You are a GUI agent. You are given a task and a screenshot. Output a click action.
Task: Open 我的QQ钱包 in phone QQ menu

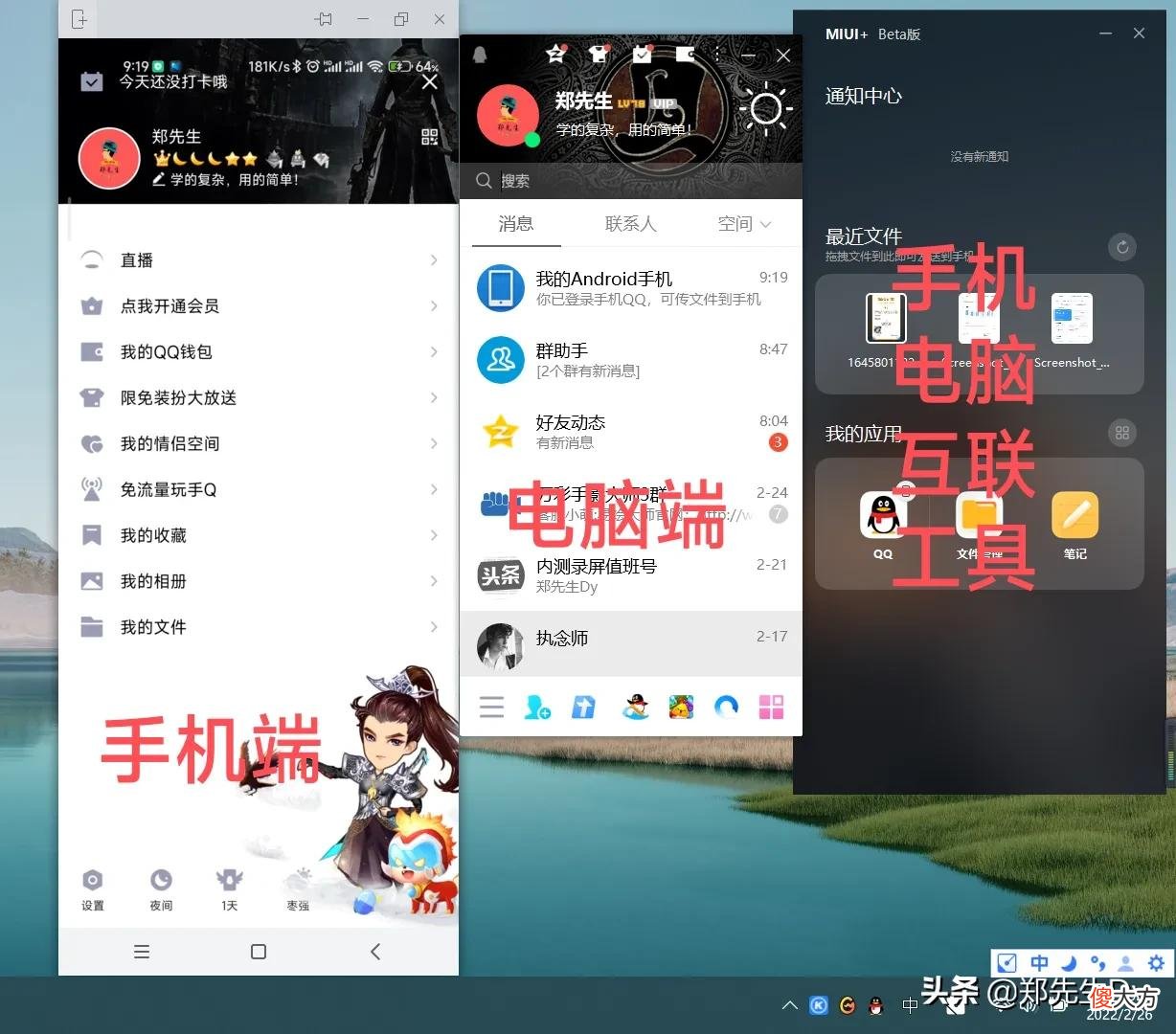[x=259, y=352]
